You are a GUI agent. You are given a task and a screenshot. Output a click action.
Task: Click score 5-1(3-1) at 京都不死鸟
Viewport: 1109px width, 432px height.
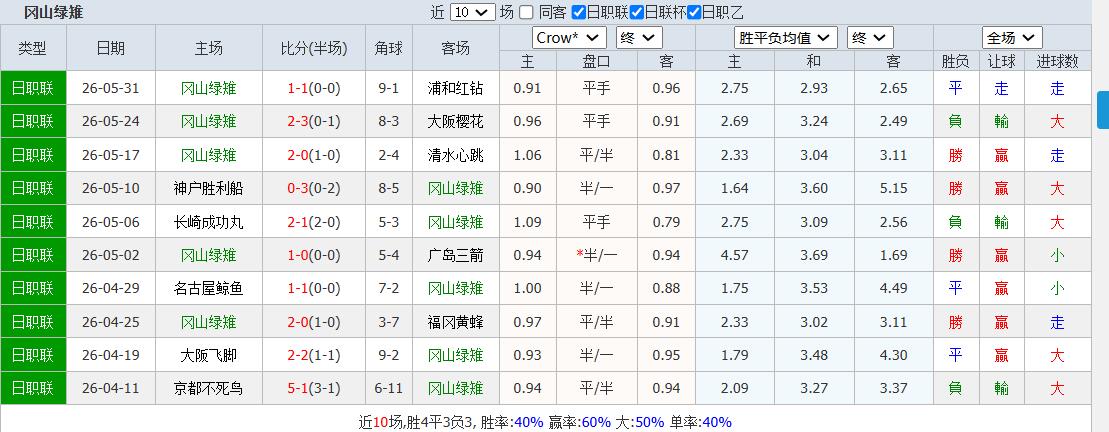[x=314, y=388]
